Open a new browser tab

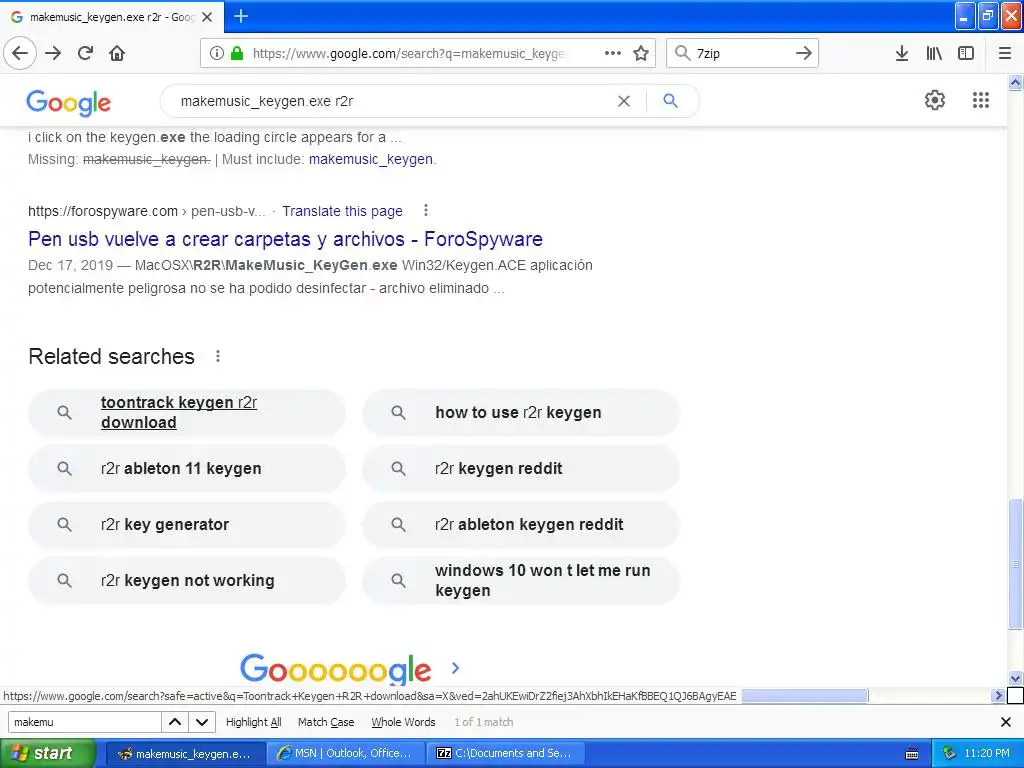(241, 16)
